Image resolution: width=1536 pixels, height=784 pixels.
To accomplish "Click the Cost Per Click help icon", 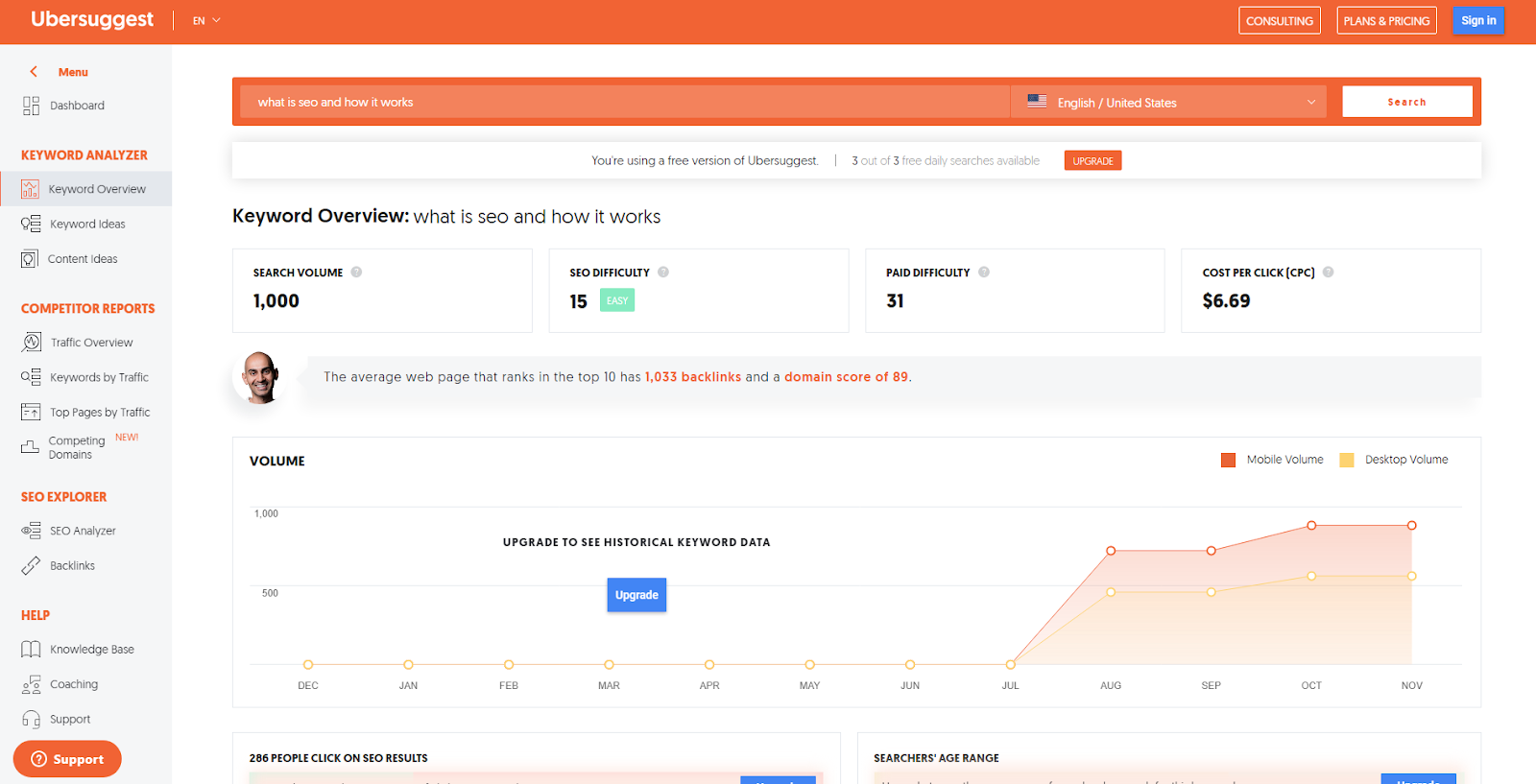I will pos(1329,272).
